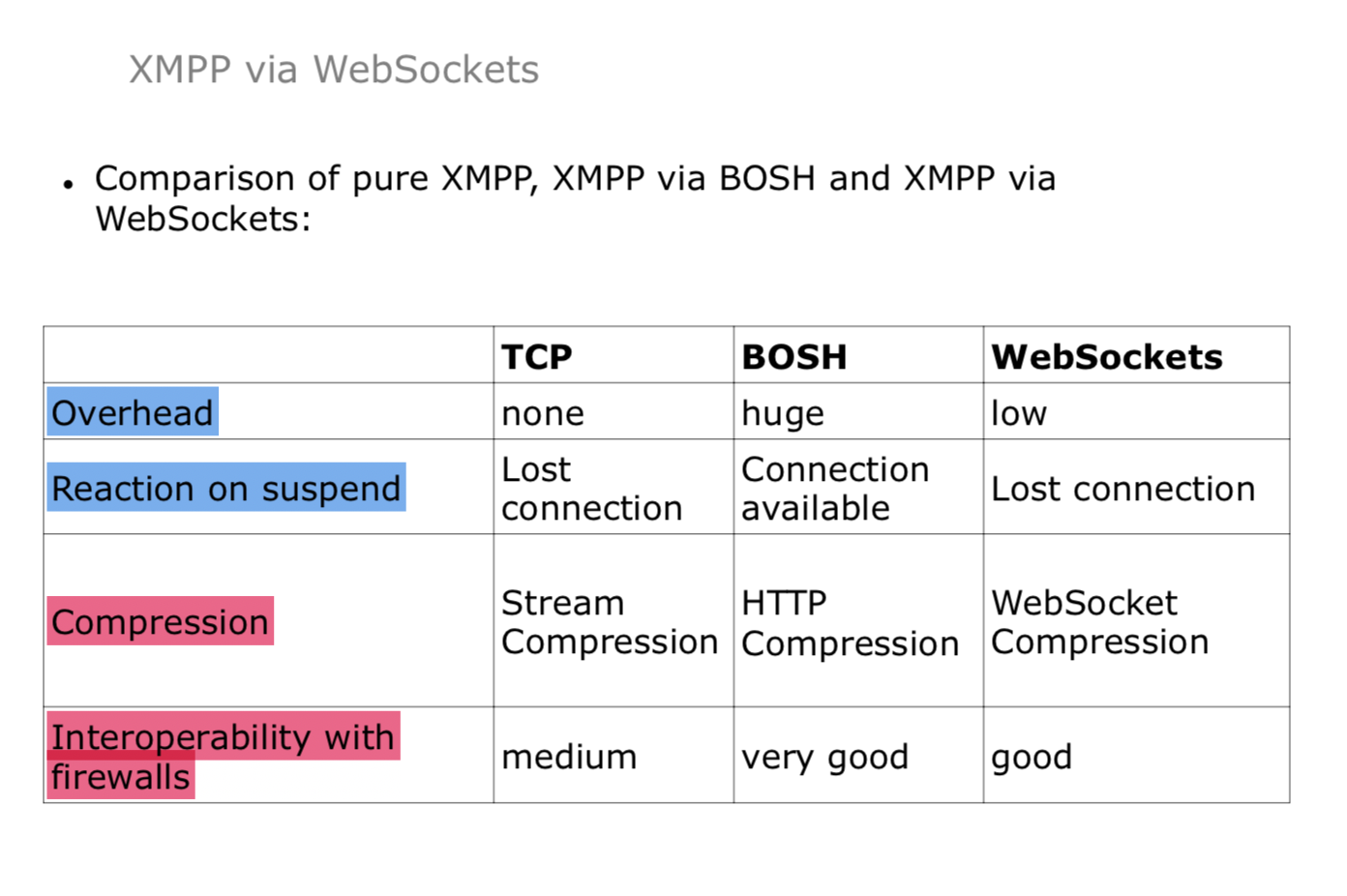
Task: Click the "medium" firewall interoperability cell
Action: tap(569, 757)
